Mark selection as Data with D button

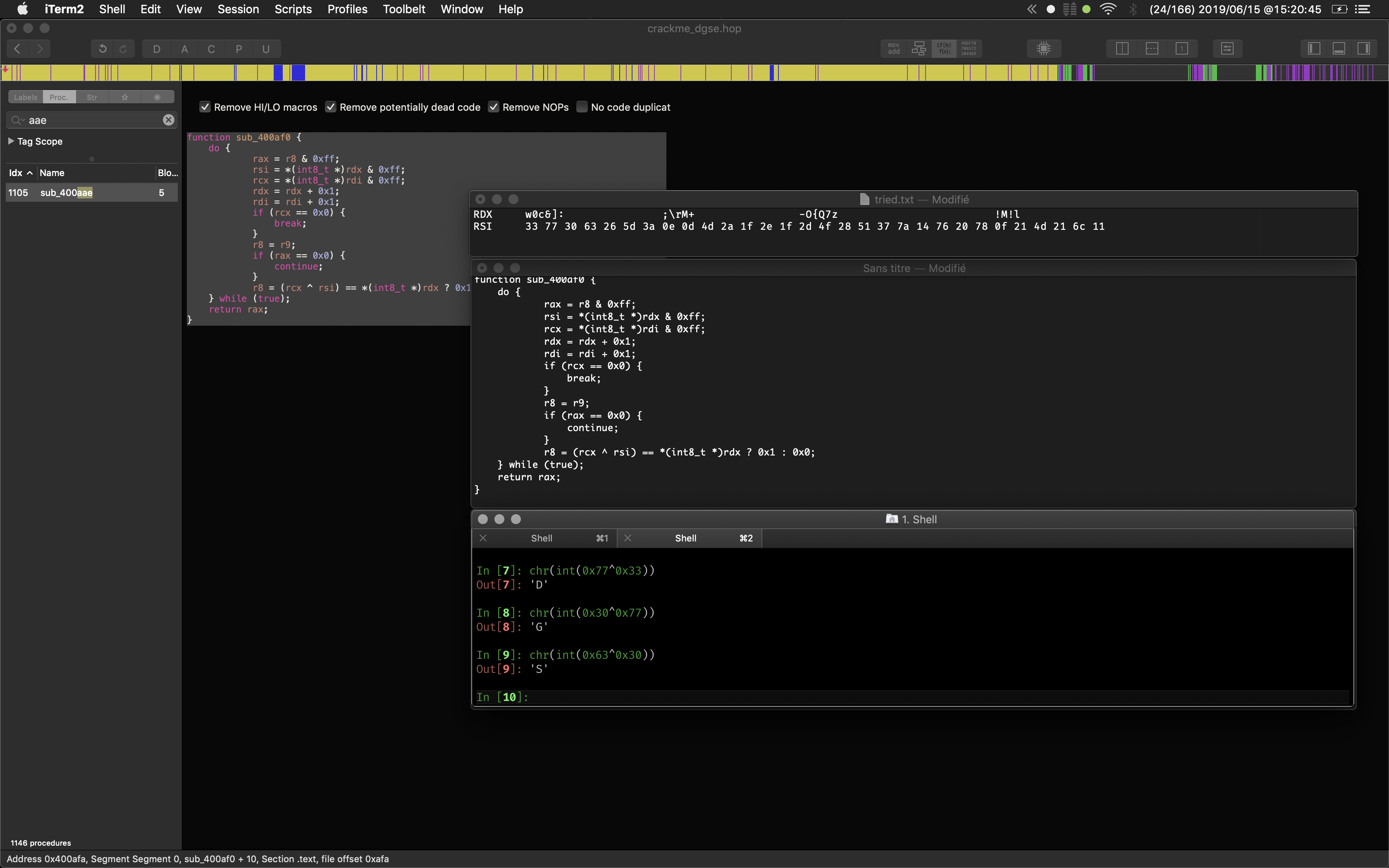157,49
